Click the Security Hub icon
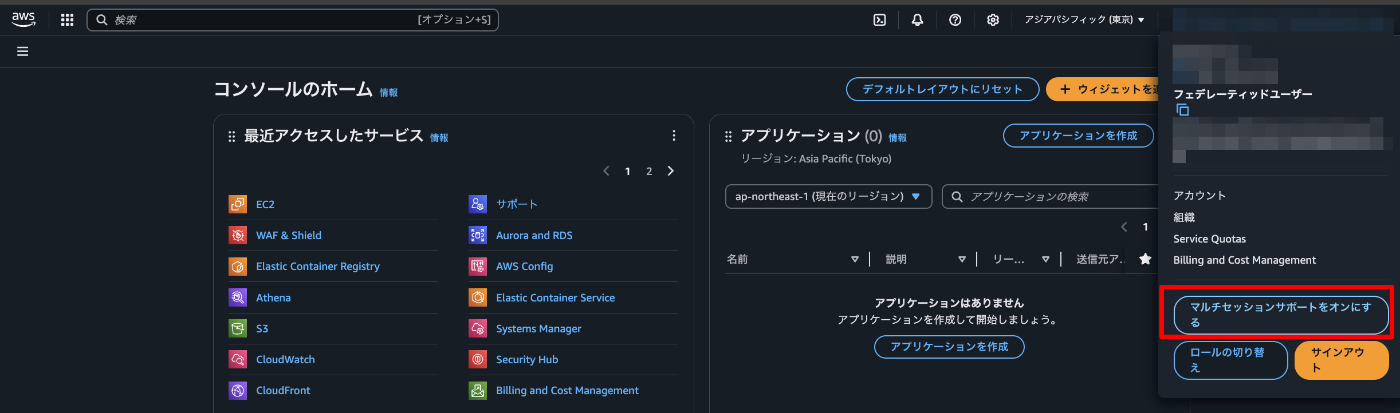The image size is (1400, 413). coord(478,359)
